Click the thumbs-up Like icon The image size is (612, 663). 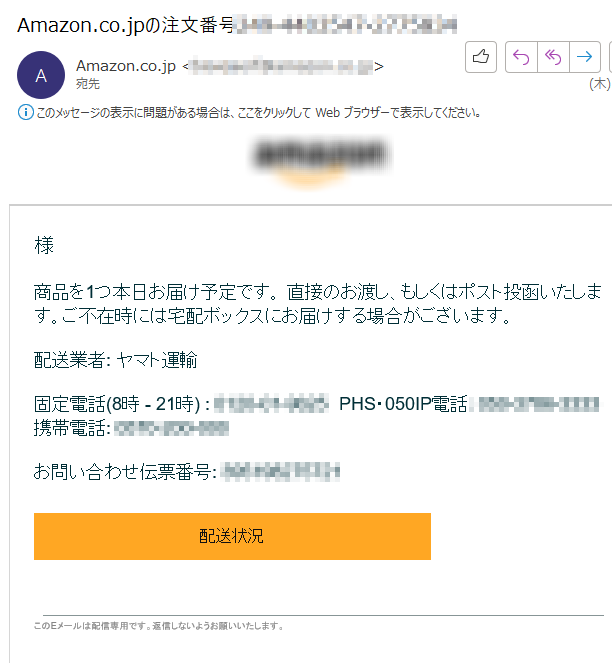pyautogui.click(x=481, y=57)
